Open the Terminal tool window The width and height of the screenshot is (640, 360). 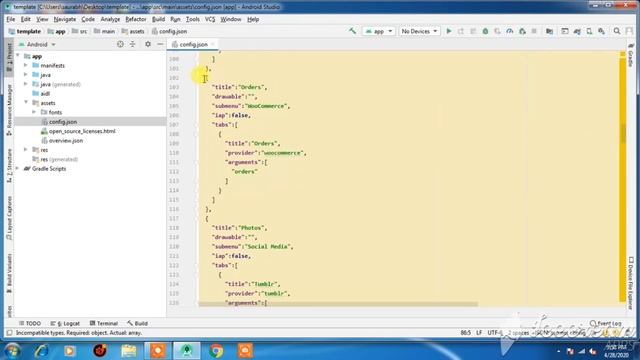tap(104, 323)
